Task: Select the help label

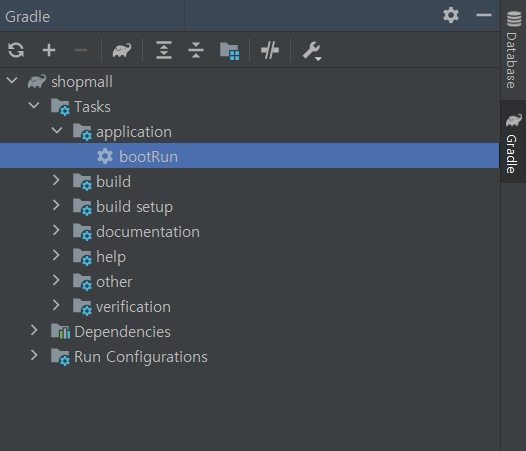Action: pyautogui.click(x=111, y=257)
